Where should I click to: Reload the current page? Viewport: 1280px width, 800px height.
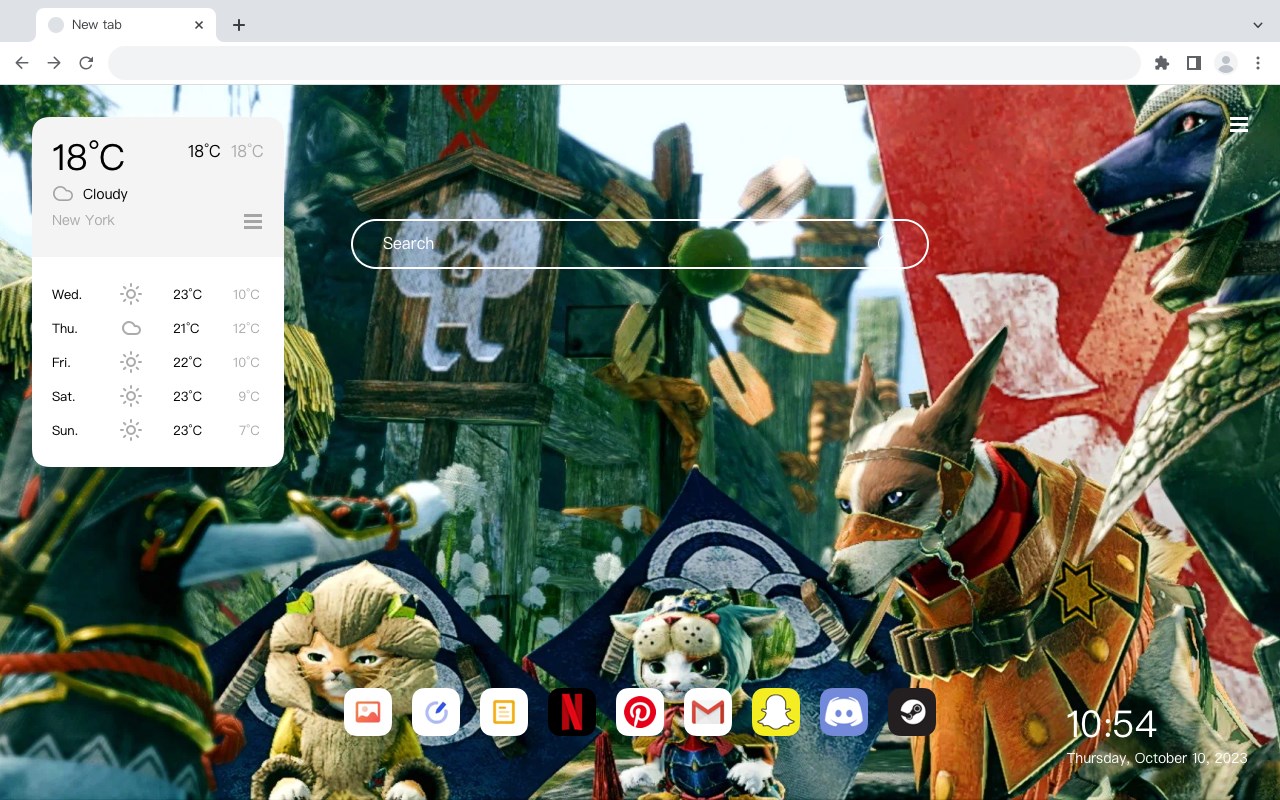coord(86,63)
